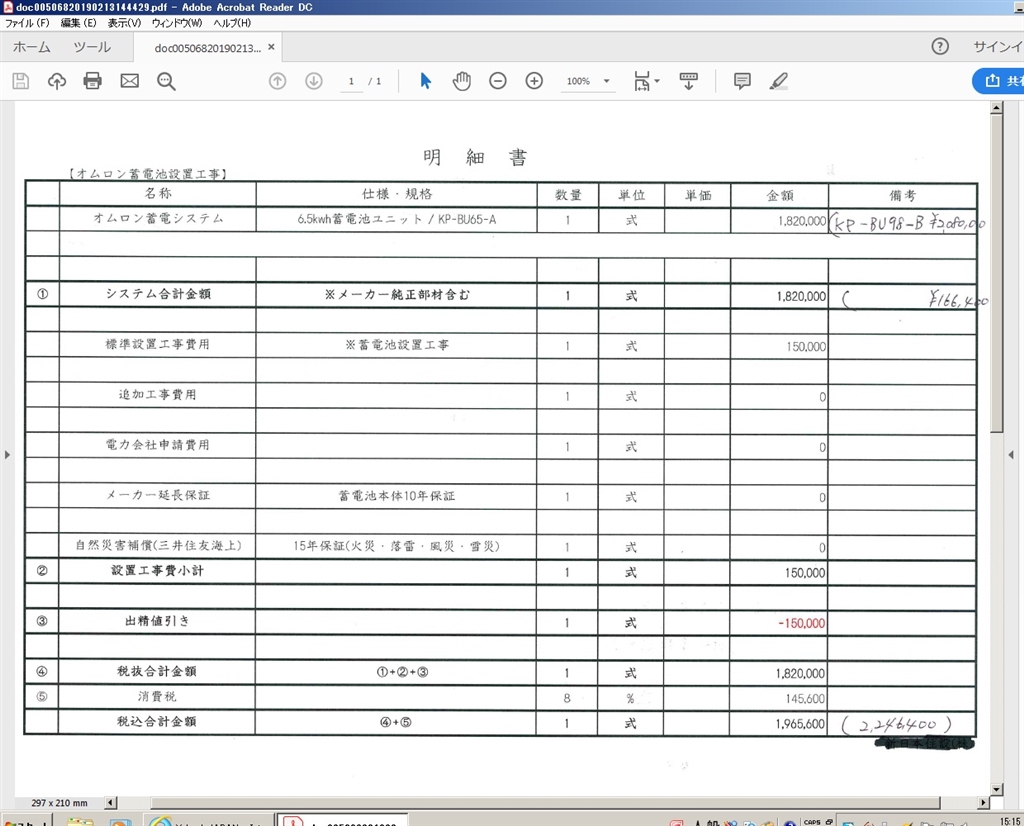Click the 設置工事費小計 row label

[x=157, y=571]
